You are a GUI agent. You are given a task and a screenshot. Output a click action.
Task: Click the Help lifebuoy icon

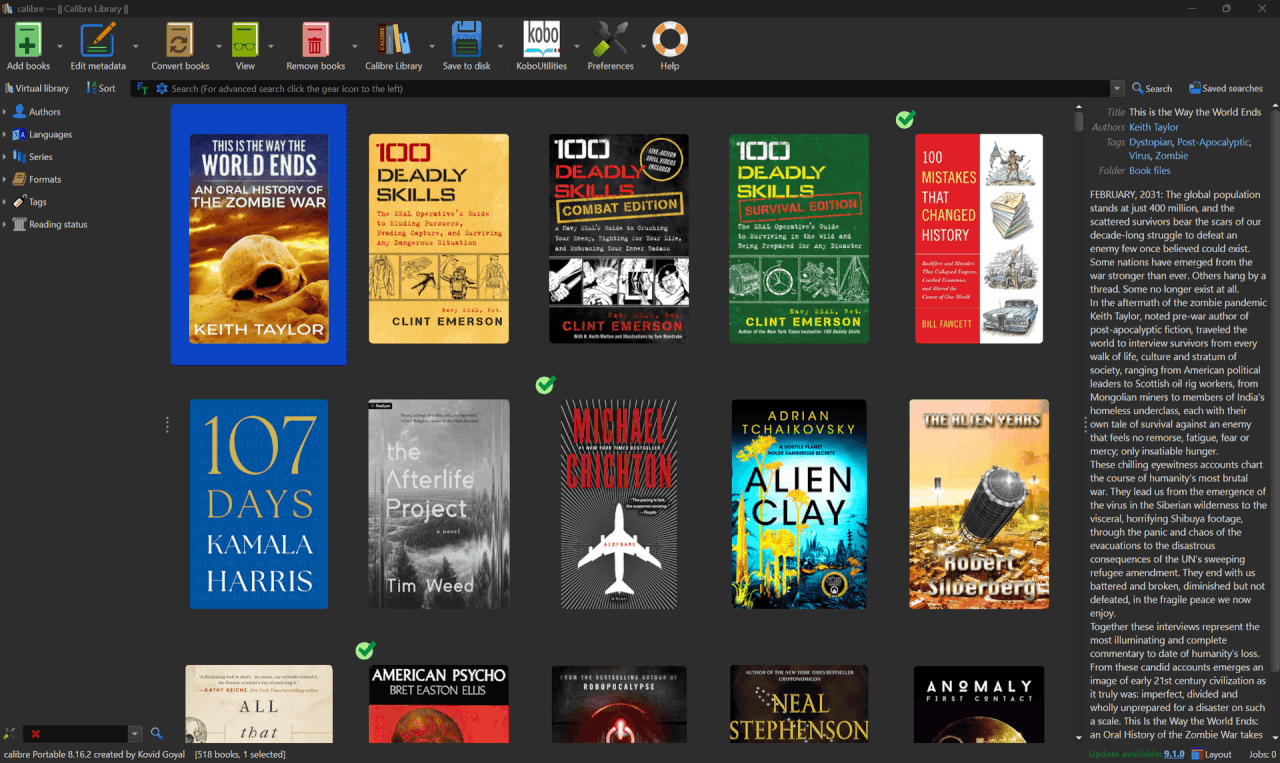click(x=670, y=40)
